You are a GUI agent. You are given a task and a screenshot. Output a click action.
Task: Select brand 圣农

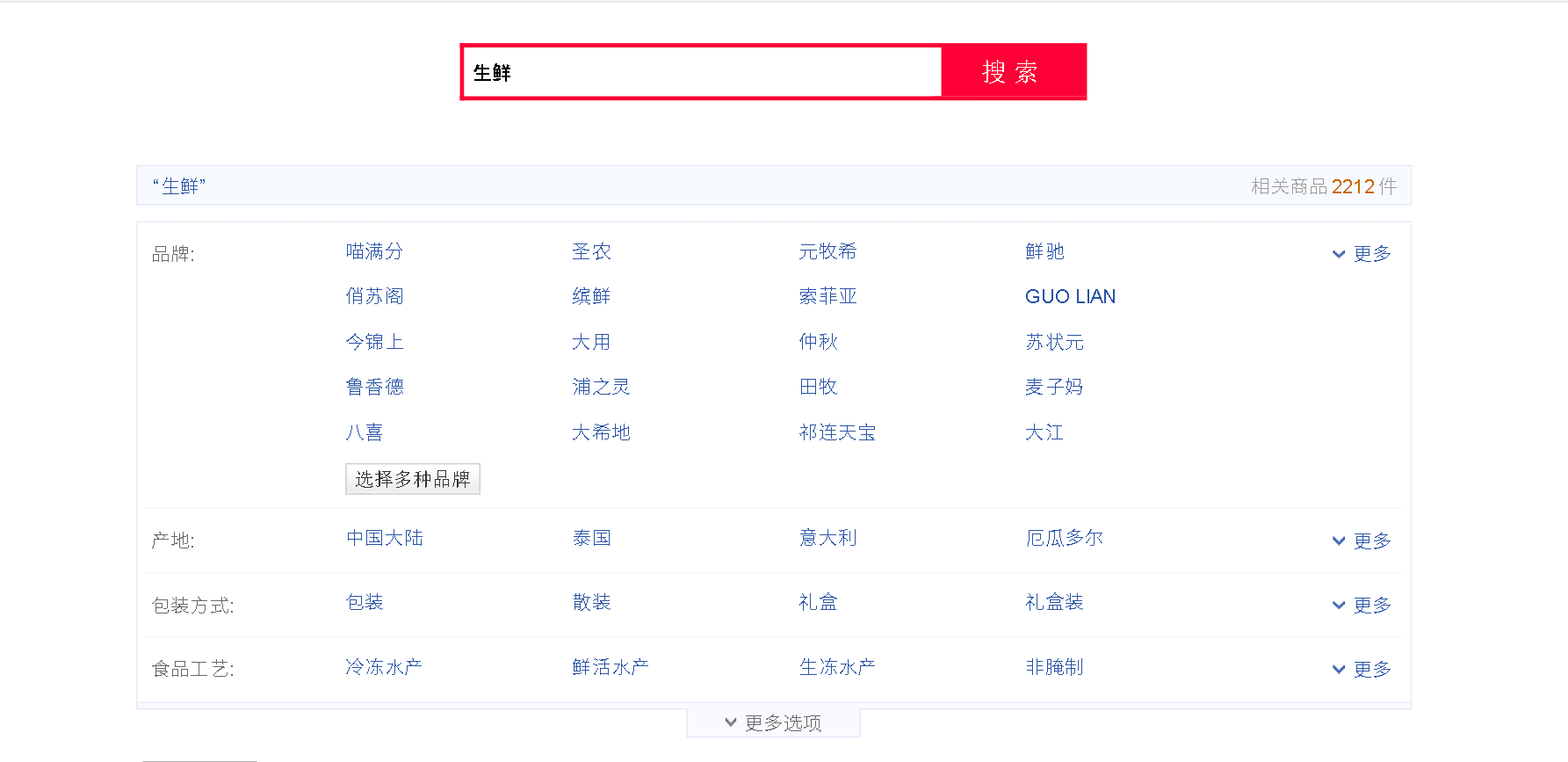(x=591, y=251)
